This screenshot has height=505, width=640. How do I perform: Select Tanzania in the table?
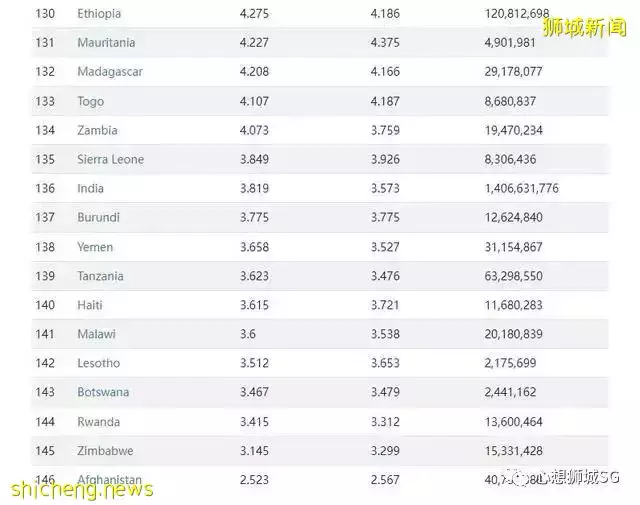[x=100, y=276]
